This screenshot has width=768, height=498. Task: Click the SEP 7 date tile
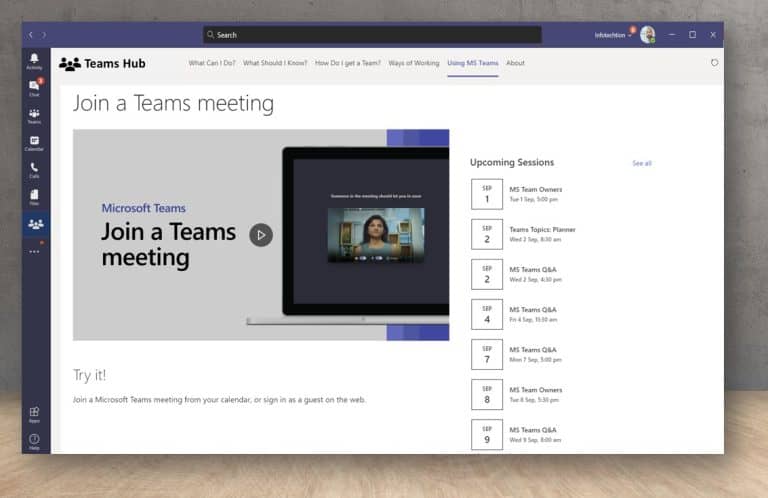(x=487, y=355)
